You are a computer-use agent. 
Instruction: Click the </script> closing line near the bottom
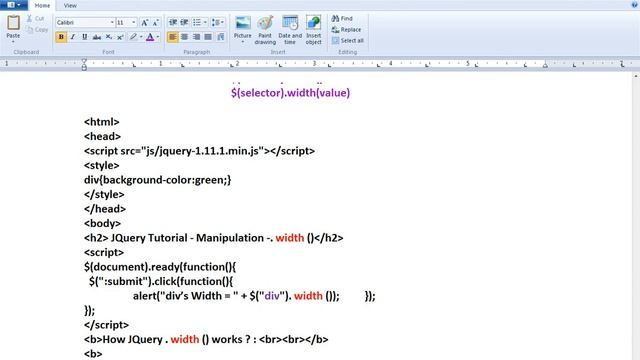tap(106, 325)
